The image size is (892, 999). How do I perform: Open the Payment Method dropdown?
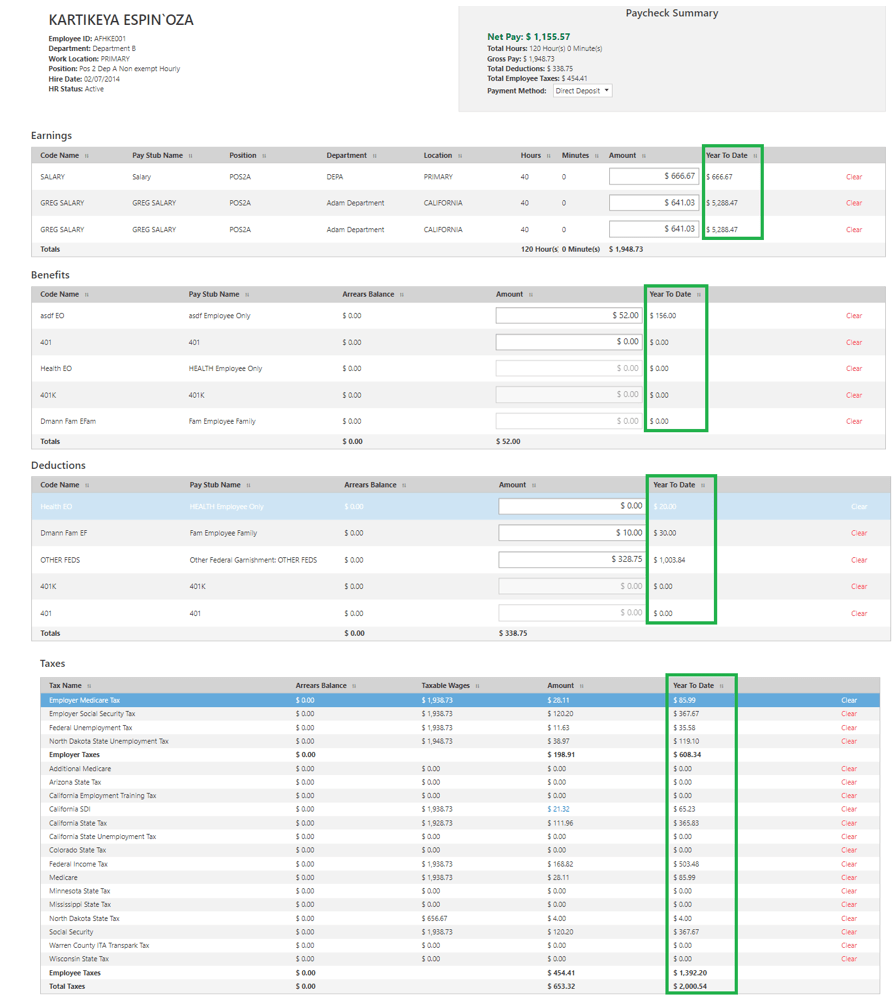pyautogui.click(x=583, y=91)
